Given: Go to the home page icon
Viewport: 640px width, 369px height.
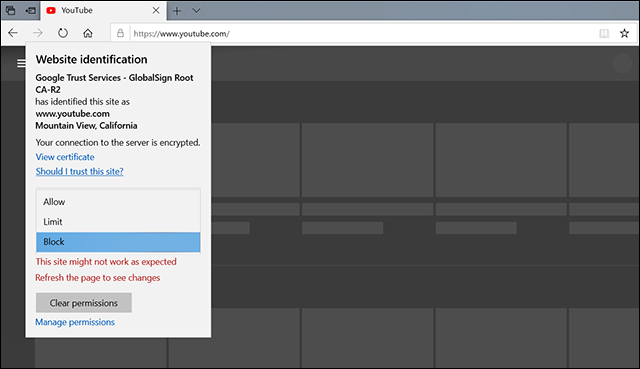Looking at the screenshot, I should click(88, 33).
